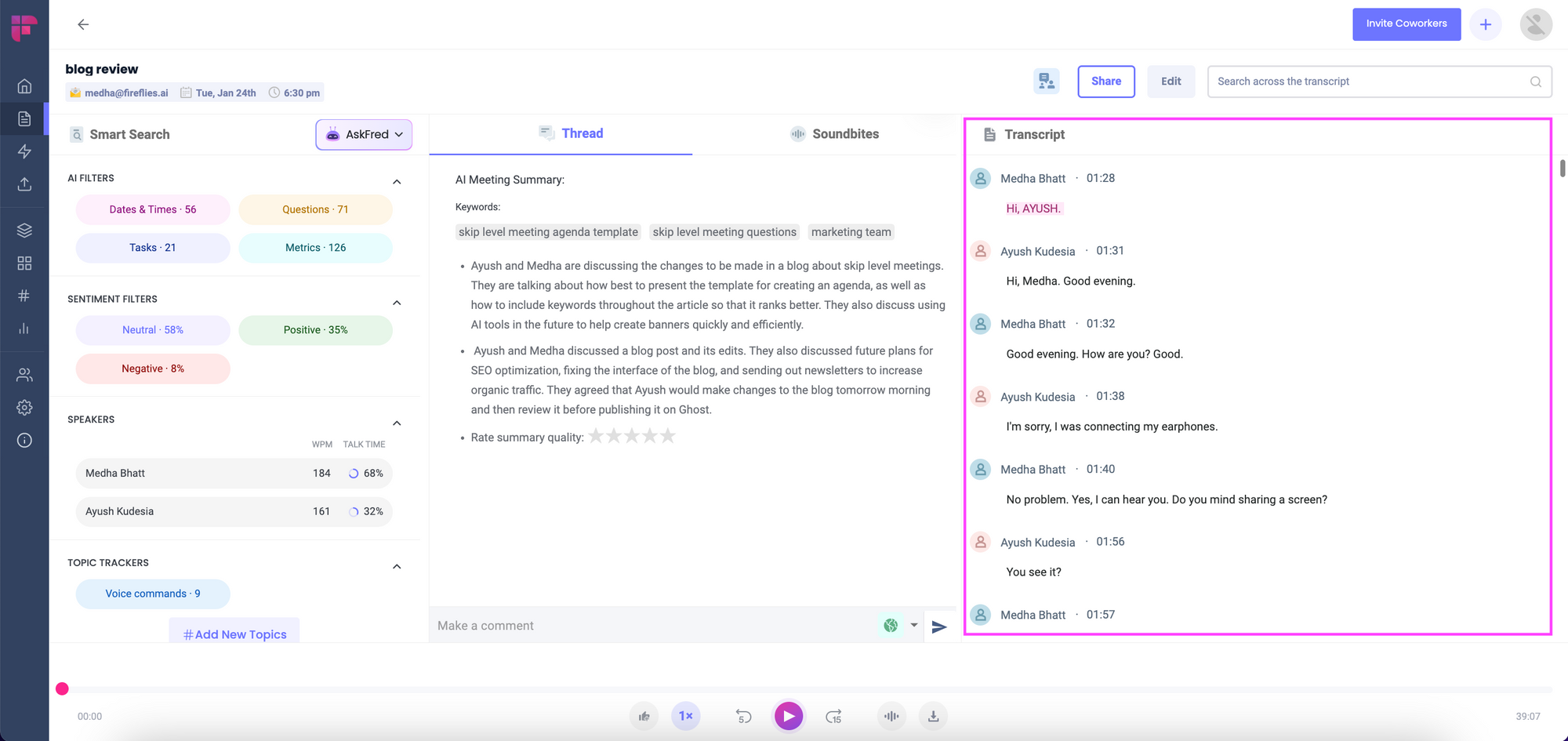1568x741 pixels.
Task: Collapse the Speakers section
Action: 397,423
